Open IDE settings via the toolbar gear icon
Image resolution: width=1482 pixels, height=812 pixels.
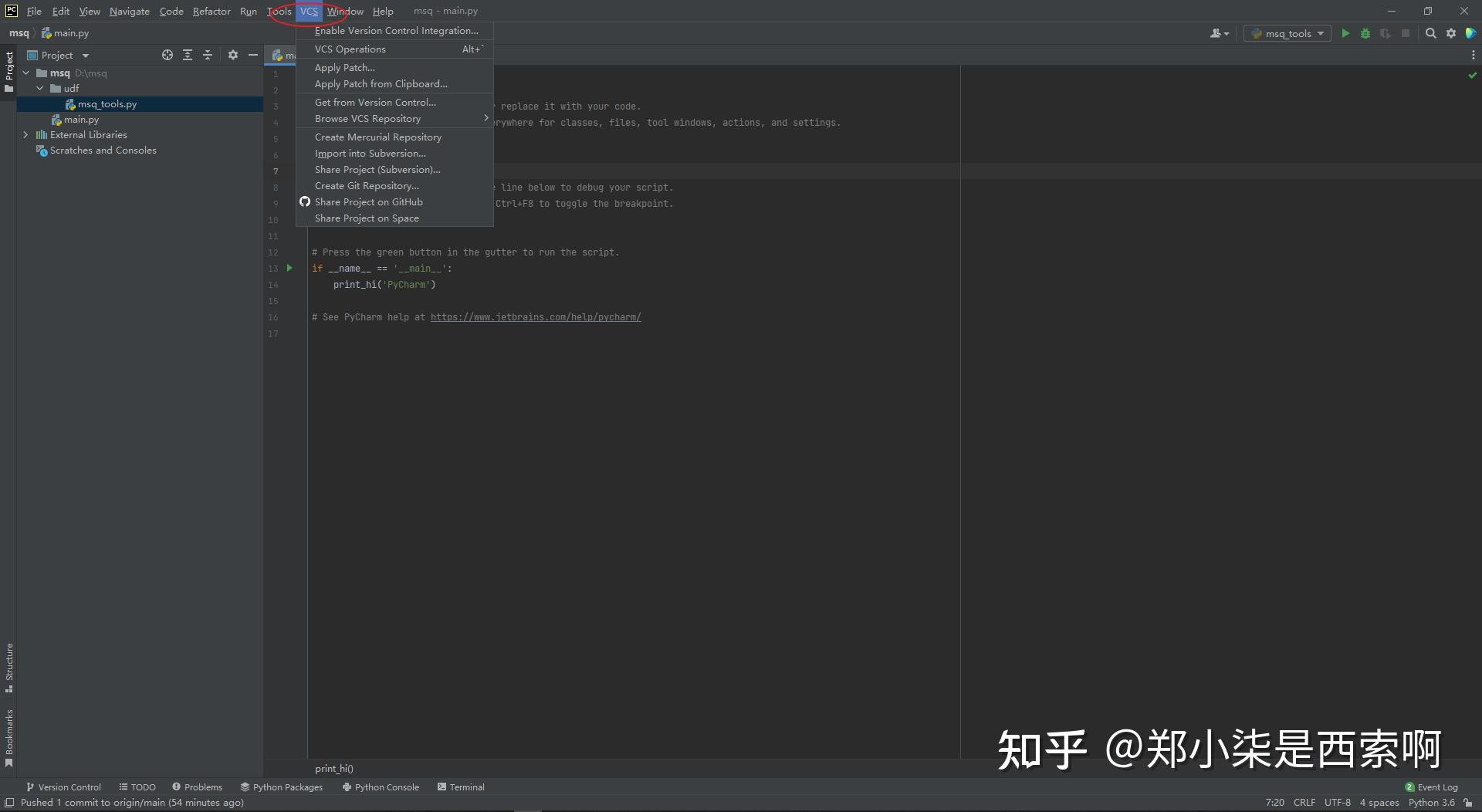1451,33
